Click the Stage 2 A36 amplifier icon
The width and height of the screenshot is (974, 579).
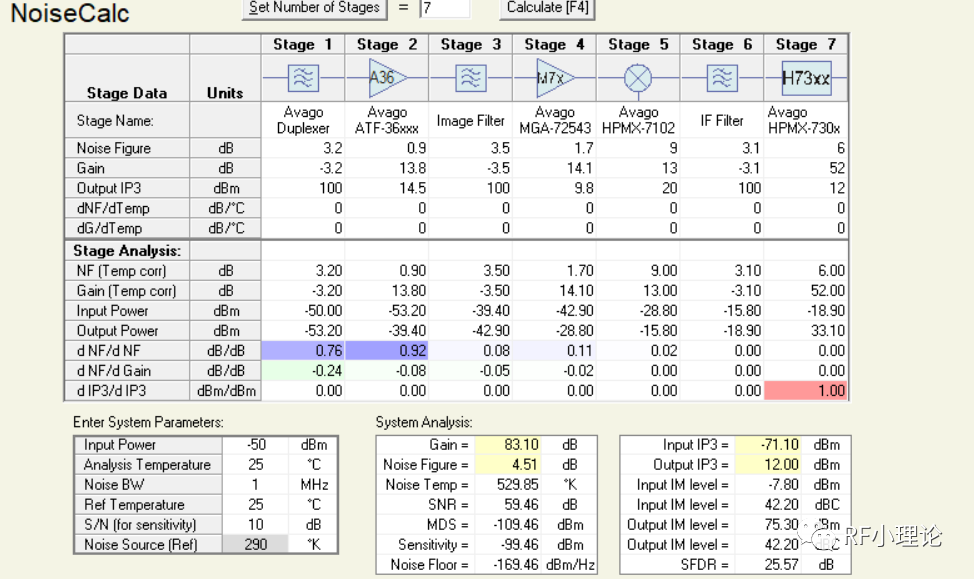(387, 78)
